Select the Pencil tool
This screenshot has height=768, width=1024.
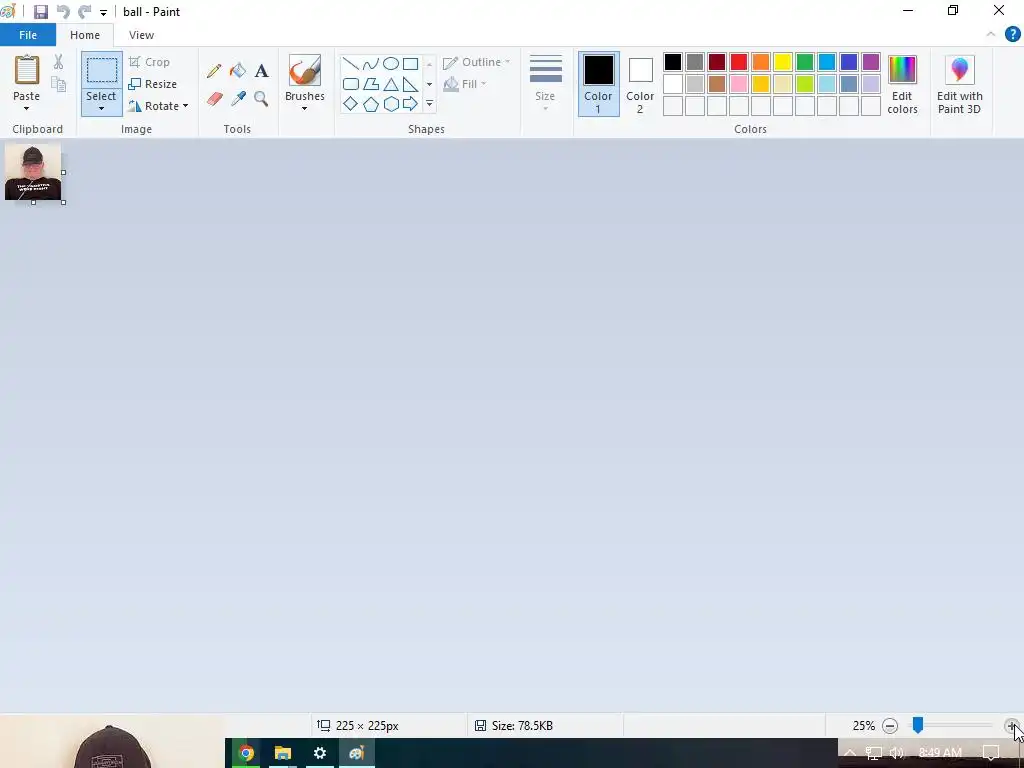(x=214, y=71)
